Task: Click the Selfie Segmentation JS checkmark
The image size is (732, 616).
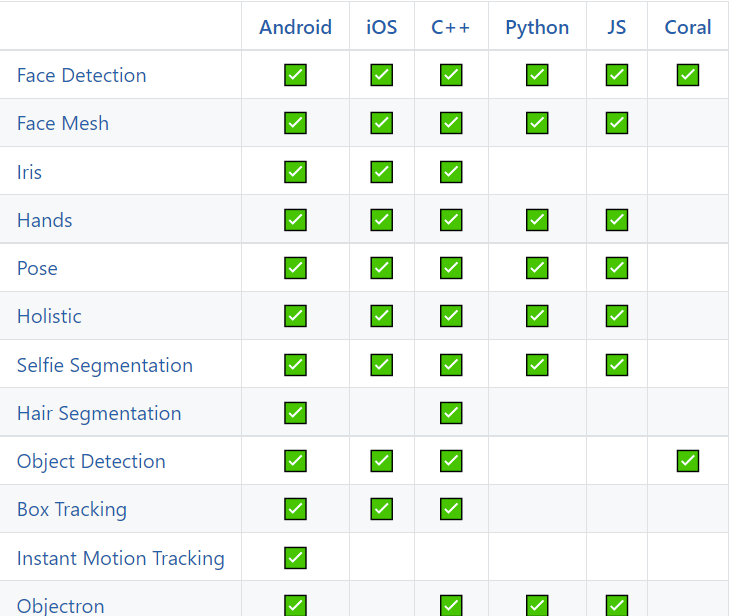Action: point(617,365)
